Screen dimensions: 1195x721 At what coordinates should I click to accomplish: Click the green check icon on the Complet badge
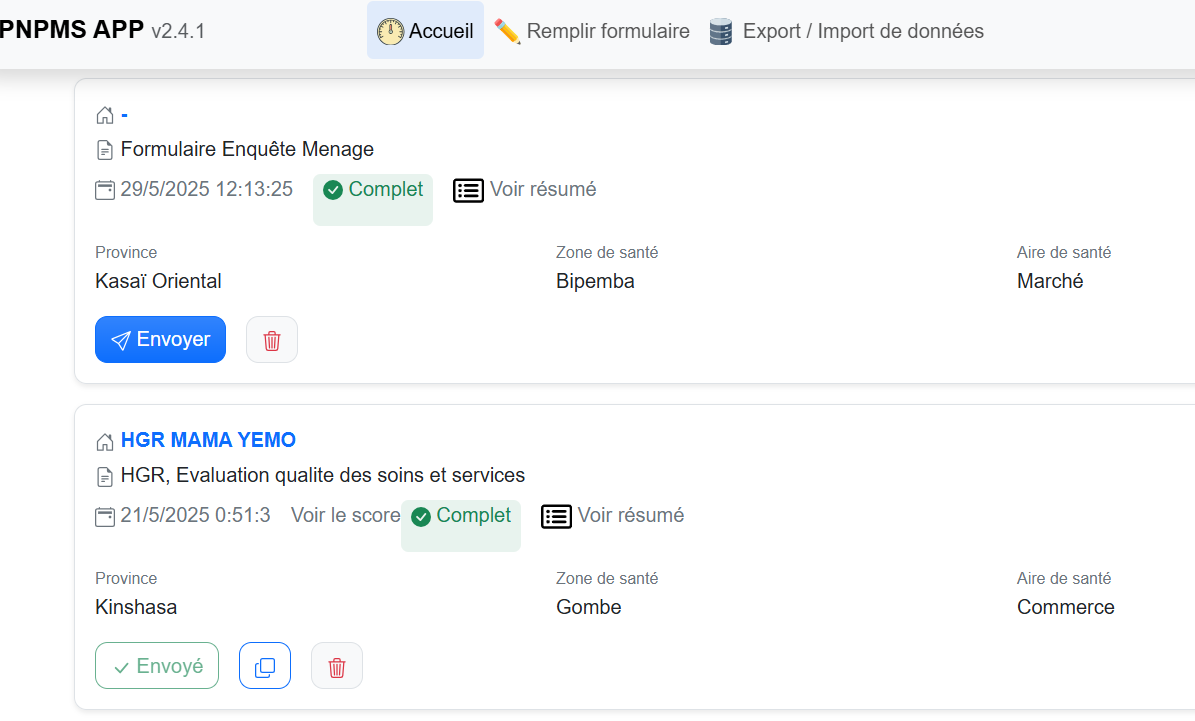(x=331, y=189)
